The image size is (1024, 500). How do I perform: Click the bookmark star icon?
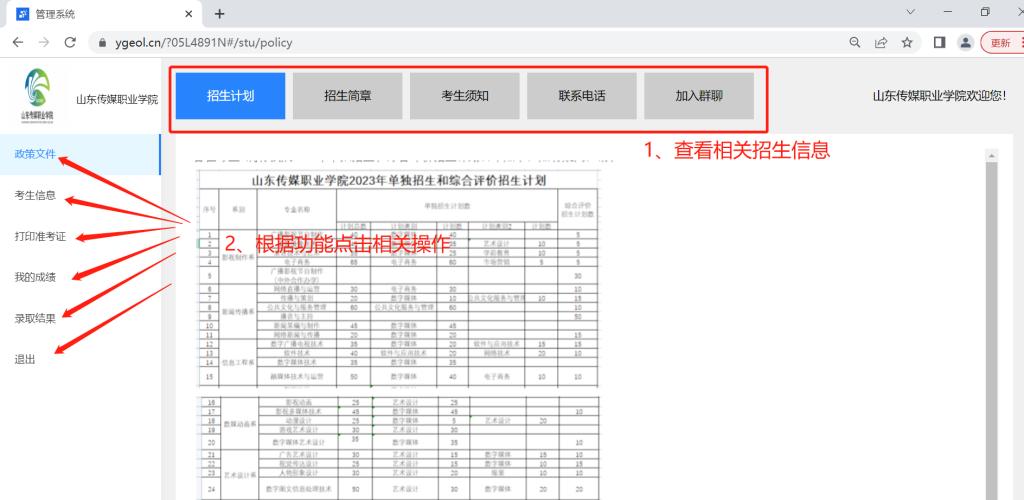(907, 43)
